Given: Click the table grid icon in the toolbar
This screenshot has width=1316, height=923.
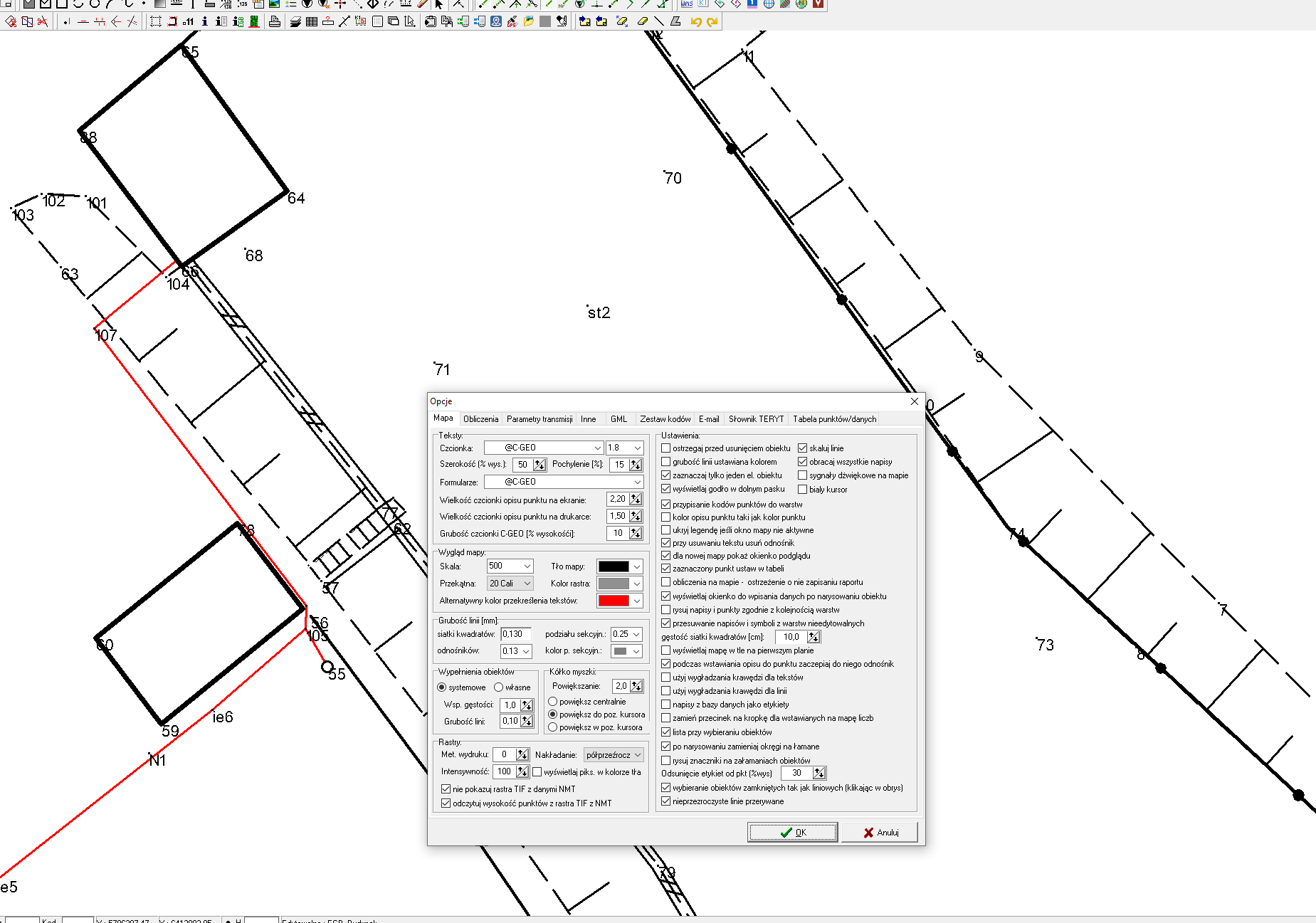Looking at the screenshot, I should tap(312, 21).
